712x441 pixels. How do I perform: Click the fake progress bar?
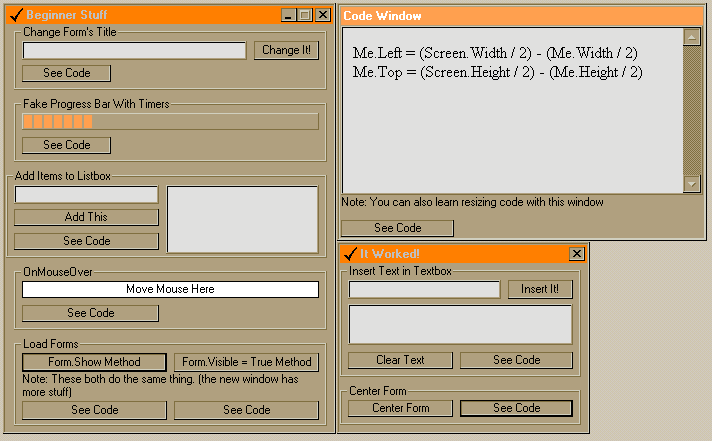[170, 122]
